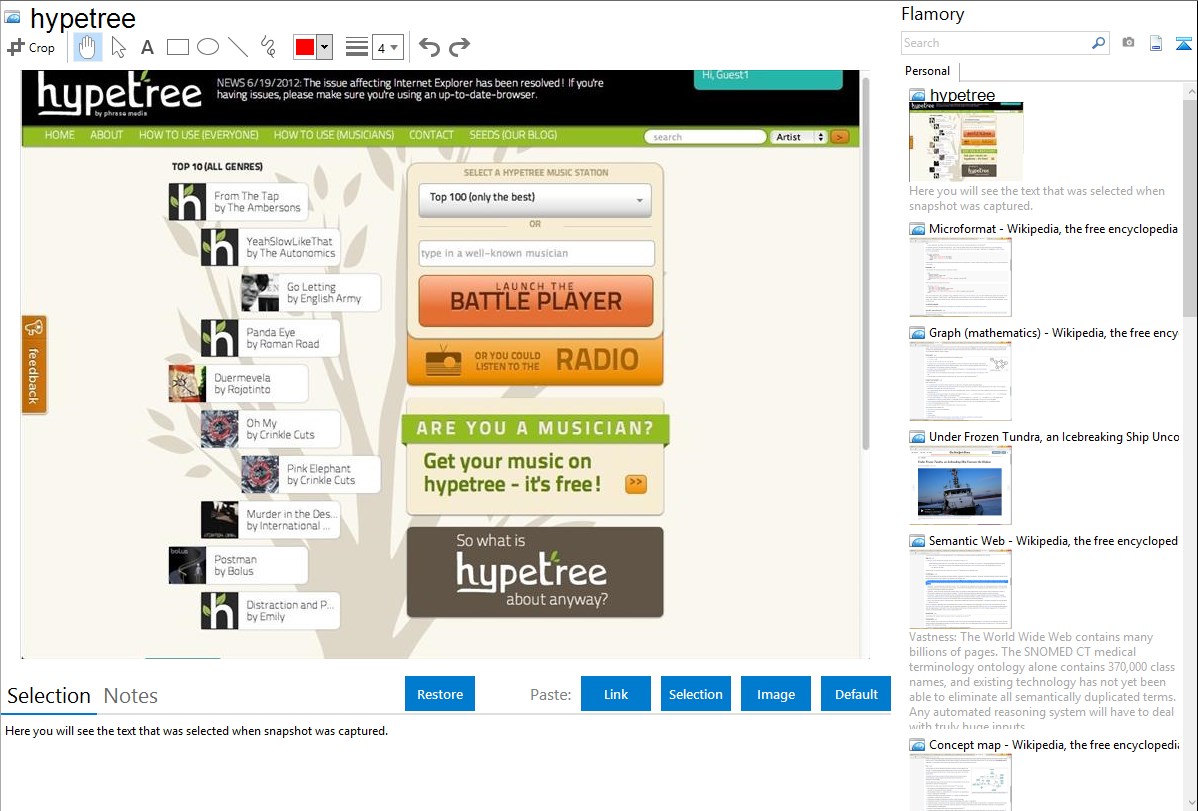Click the Paste Selection button
The width and height of the screenshot is (1198, 811).
pos(695,694)
